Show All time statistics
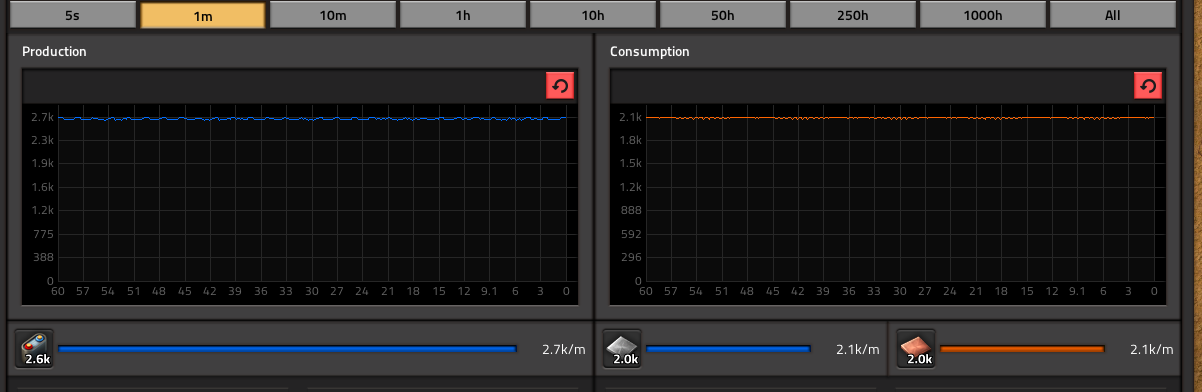Image resolution: width=1202 pixels, height=392 pixels. [1112, 15]
